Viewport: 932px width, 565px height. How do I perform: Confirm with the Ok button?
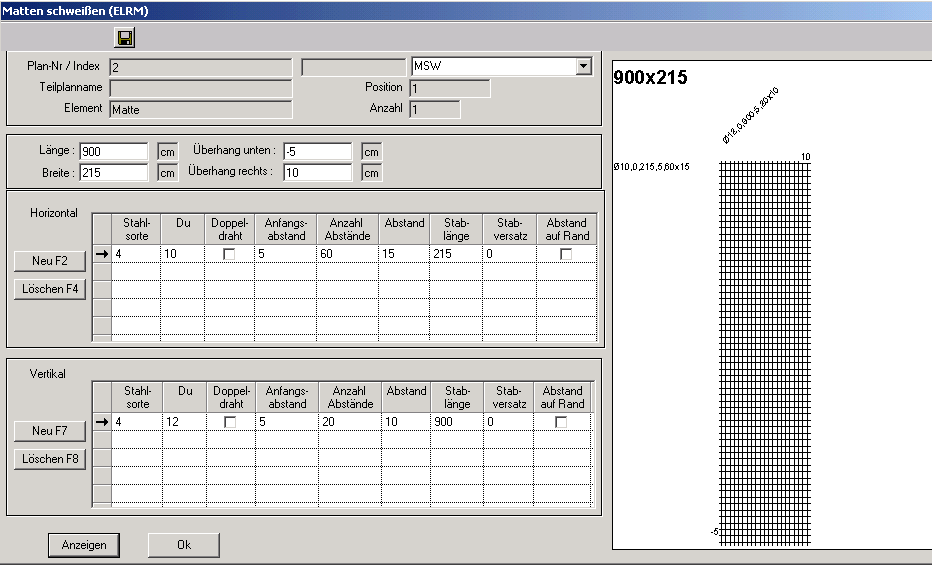pos(184,545)
